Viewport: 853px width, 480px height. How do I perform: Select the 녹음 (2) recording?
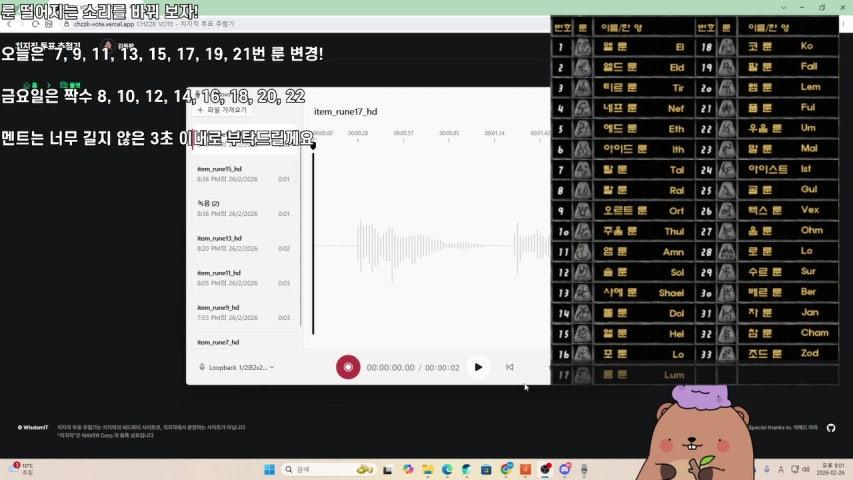243,208
